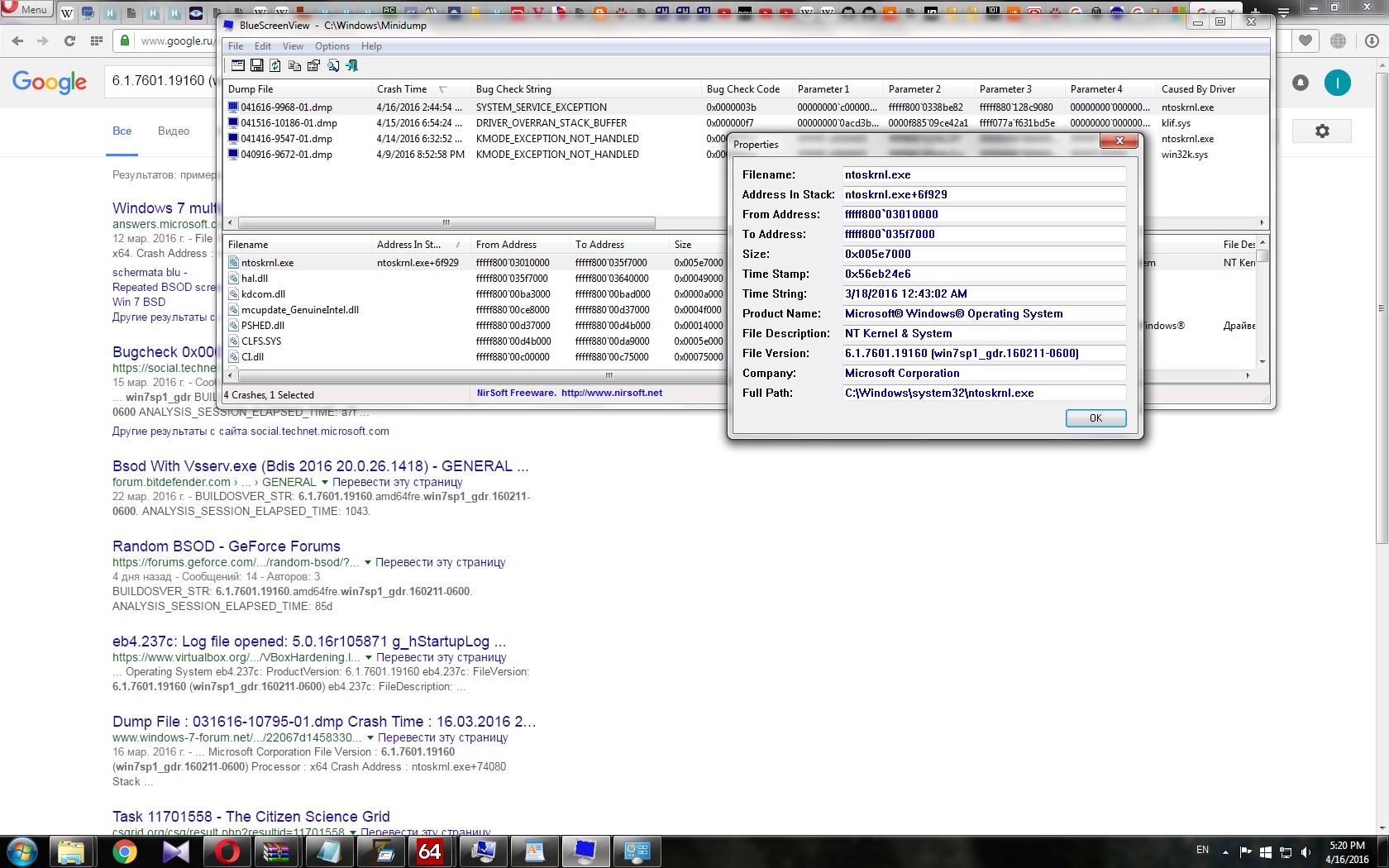Viewport: 1389px width, 868px height.
Task: Click Dump File column header
Action: point(298,89)
